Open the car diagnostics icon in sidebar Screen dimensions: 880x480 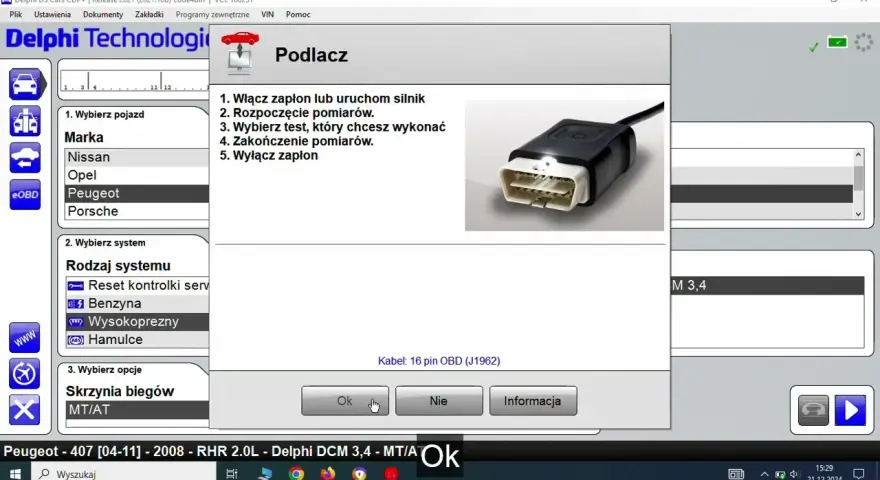25,85
